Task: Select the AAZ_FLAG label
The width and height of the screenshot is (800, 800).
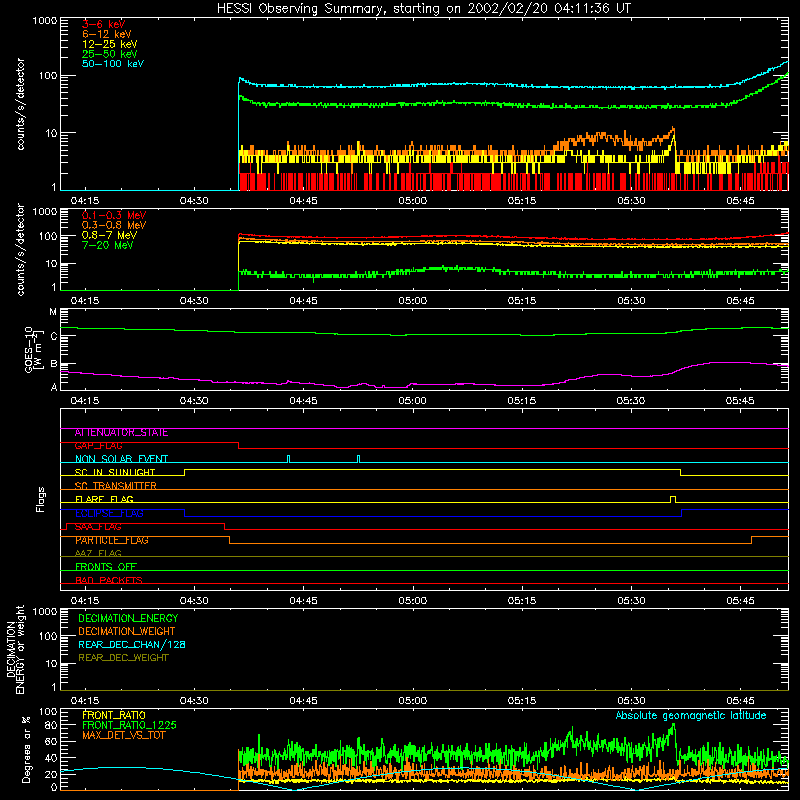Action: (x=98, y=554)
